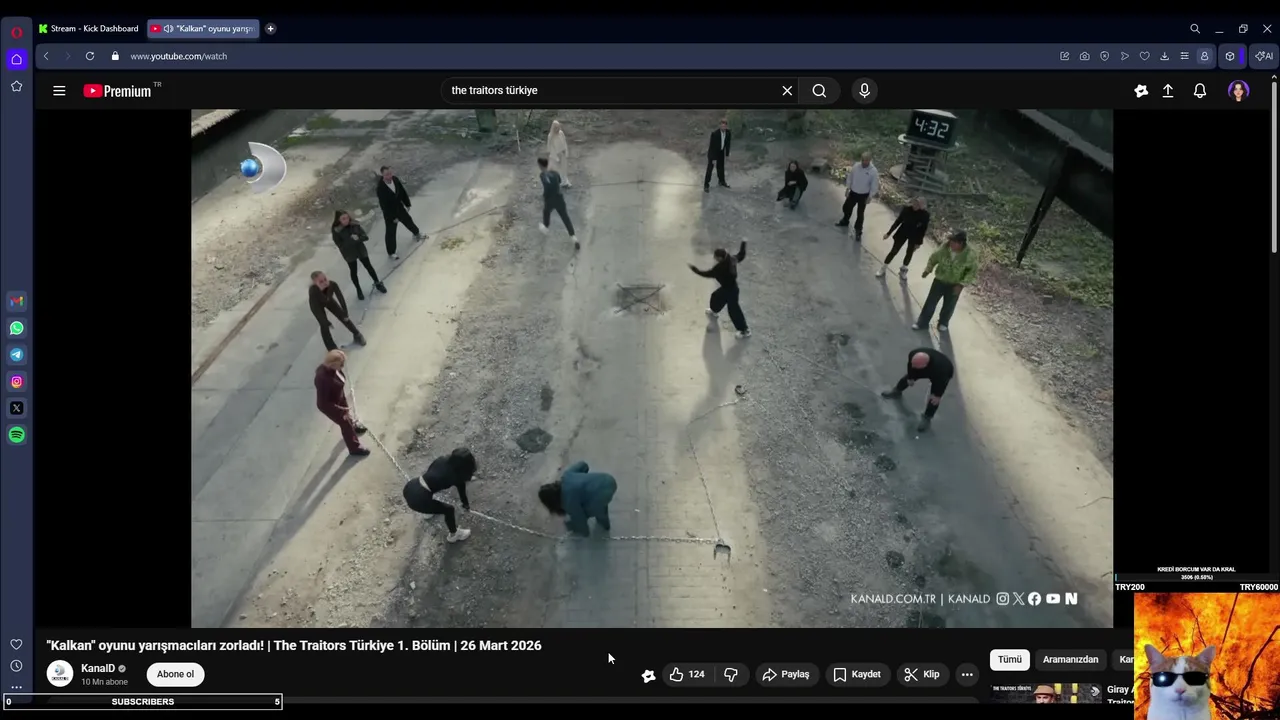Select the "Kalkan" oyunu YouTube browser tab
Viewport: 1280px width, 720px height.
[x=204, y=29]
